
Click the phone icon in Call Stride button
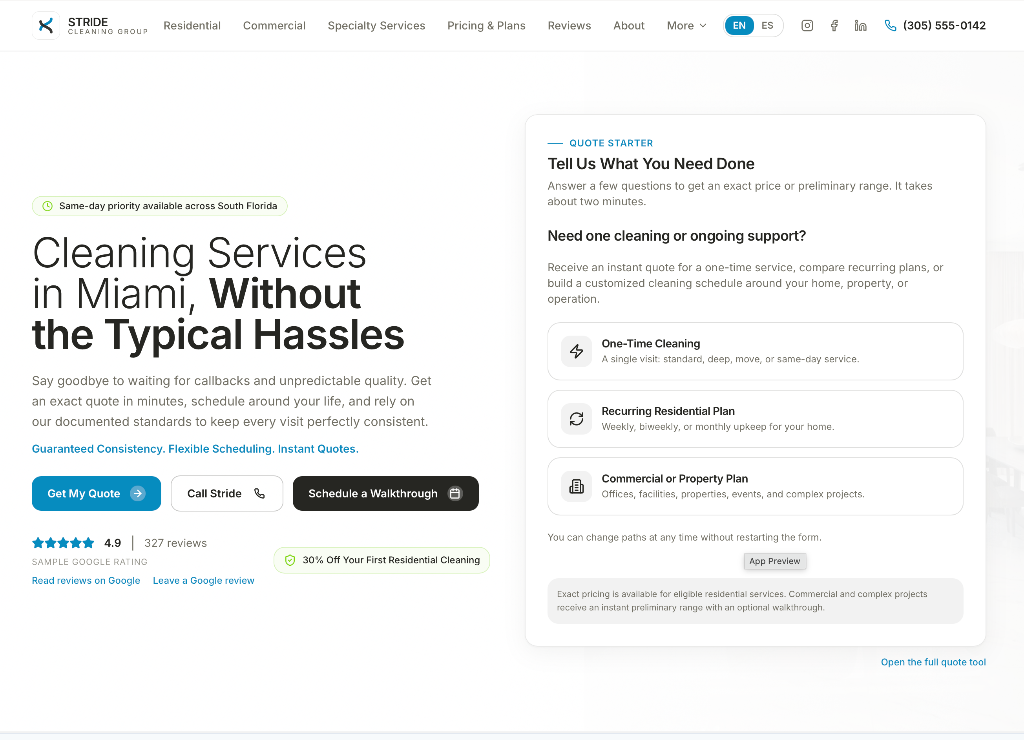(259, 494)
